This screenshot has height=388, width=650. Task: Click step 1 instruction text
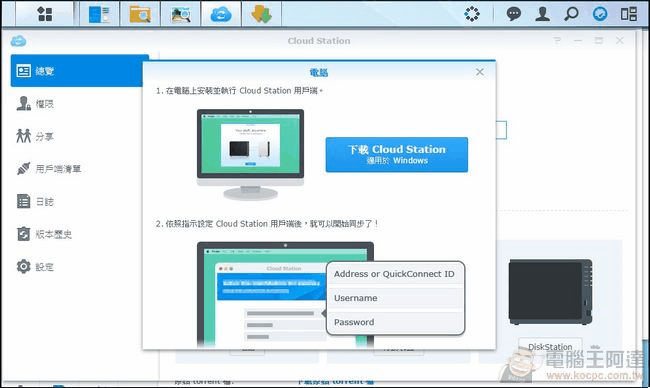tap(239, 91)
